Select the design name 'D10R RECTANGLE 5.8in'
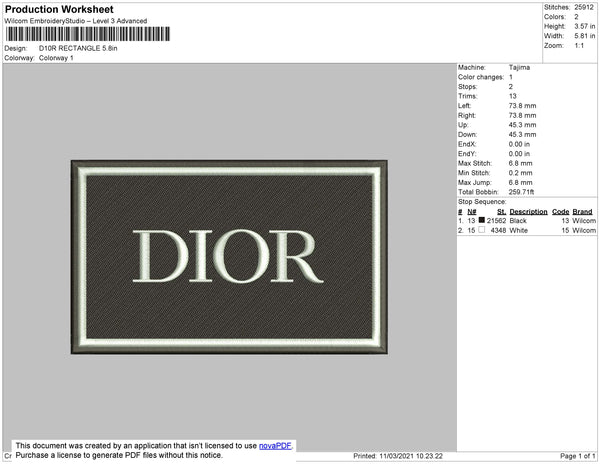The image size is (600, 464). pos(78,48)
